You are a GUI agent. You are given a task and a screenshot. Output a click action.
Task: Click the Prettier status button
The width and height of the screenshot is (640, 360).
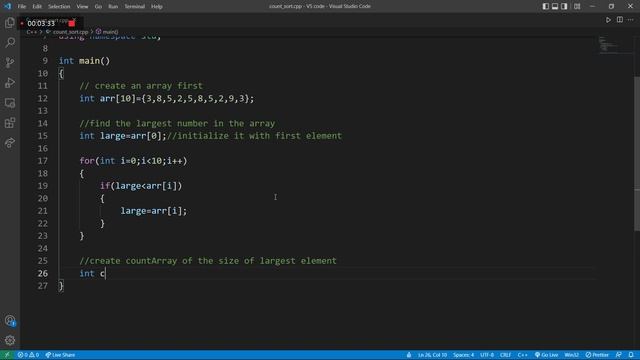[597, 355]
